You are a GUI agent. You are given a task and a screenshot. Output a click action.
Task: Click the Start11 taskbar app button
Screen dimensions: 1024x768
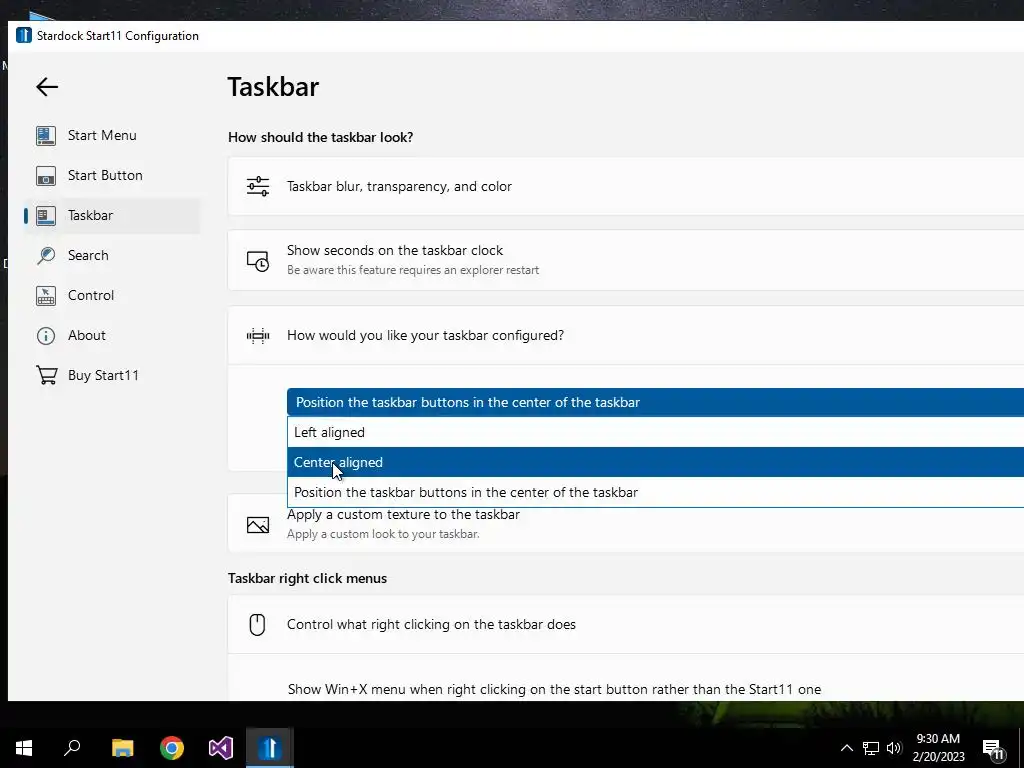coord(270,748)
